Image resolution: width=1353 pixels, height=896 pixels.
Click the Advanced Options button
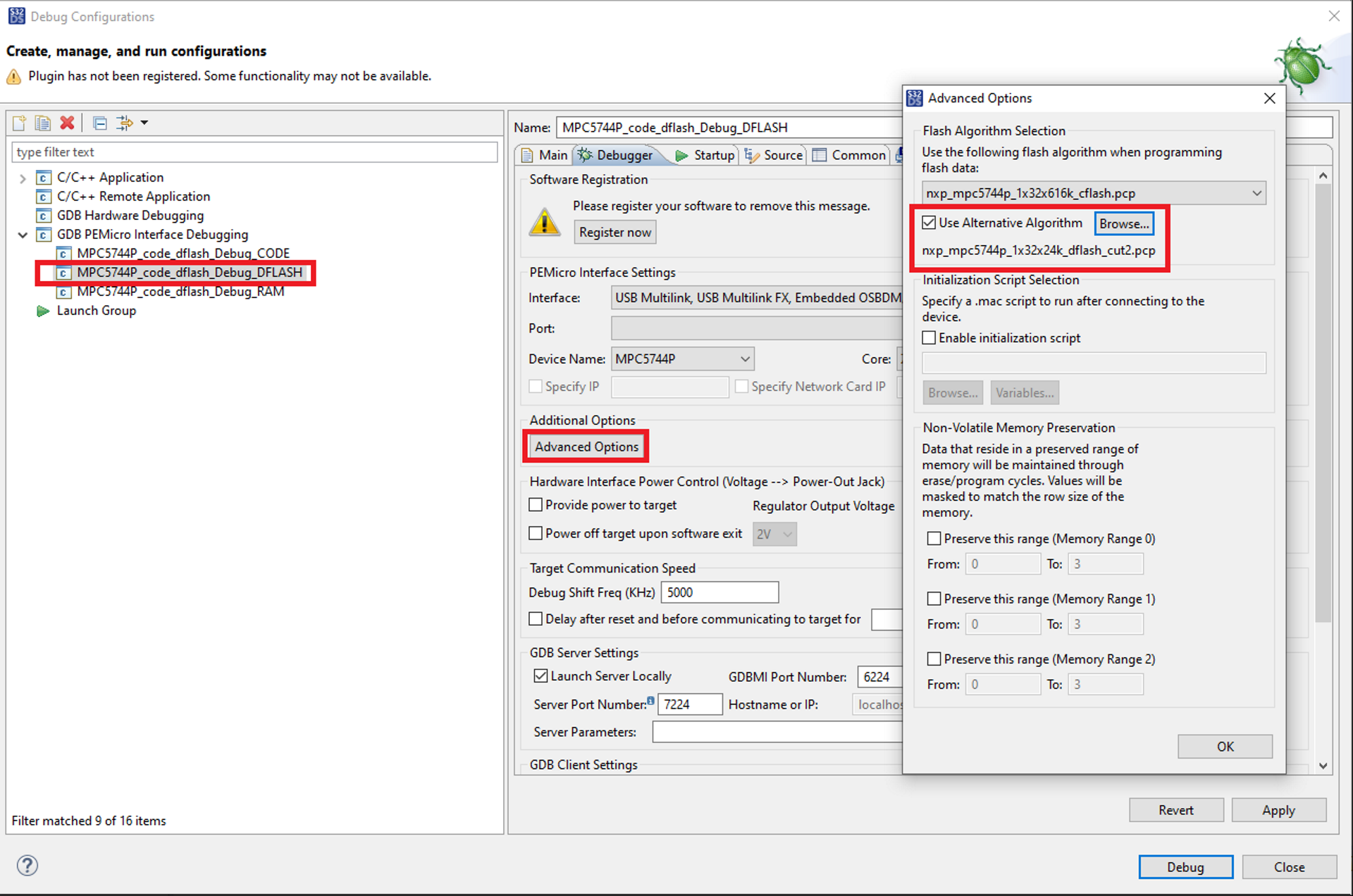(x=586, y=447)
